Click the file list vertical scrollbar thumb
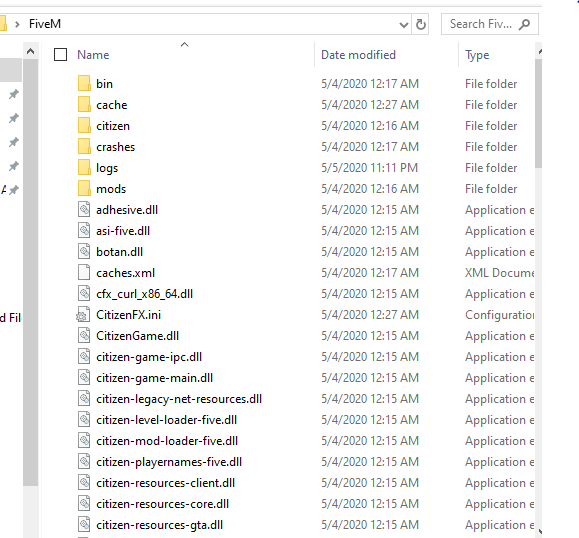 tap(538, 113)
